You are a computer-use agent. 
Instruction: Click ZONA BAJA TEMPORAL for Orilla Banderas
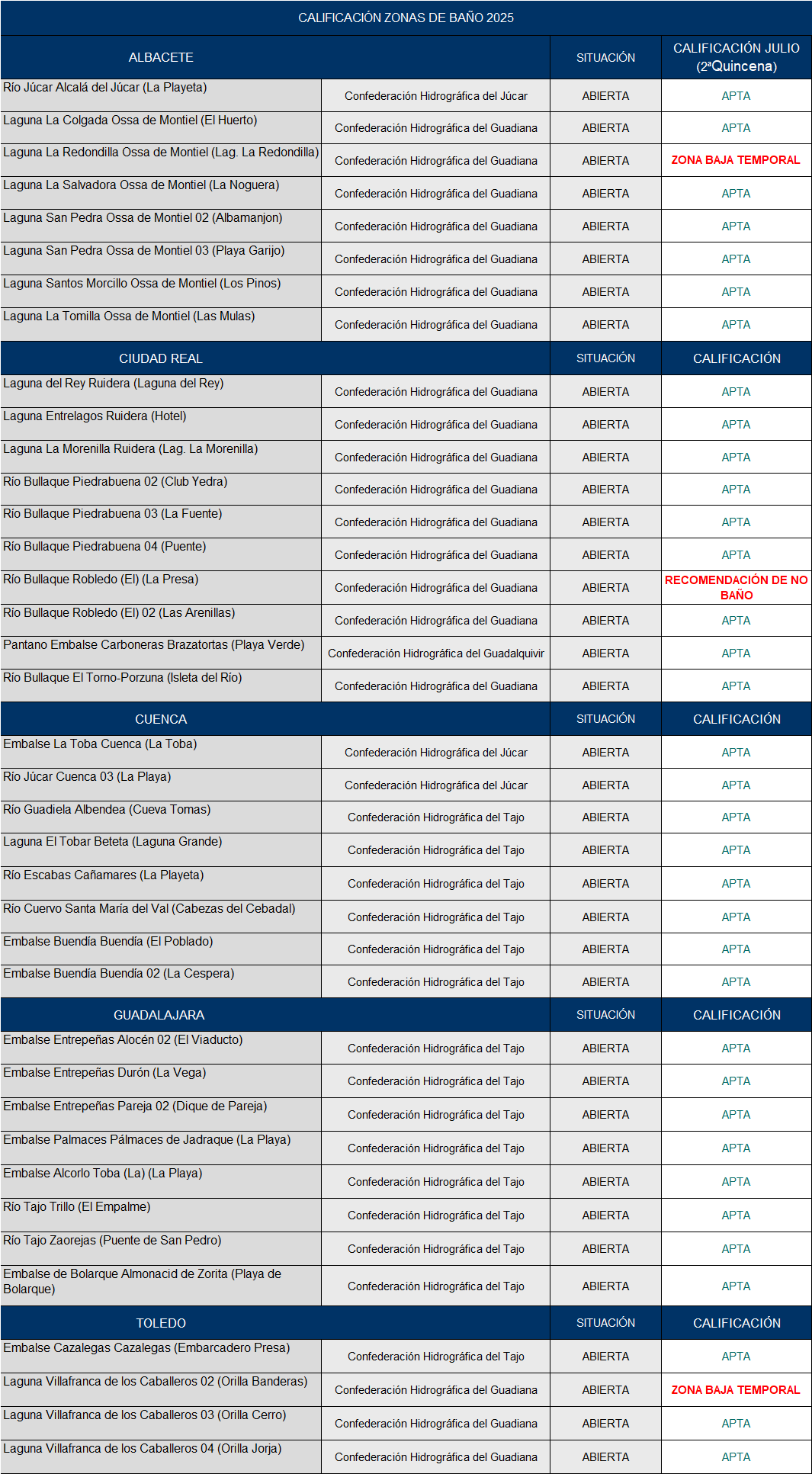click(736, 1390)
